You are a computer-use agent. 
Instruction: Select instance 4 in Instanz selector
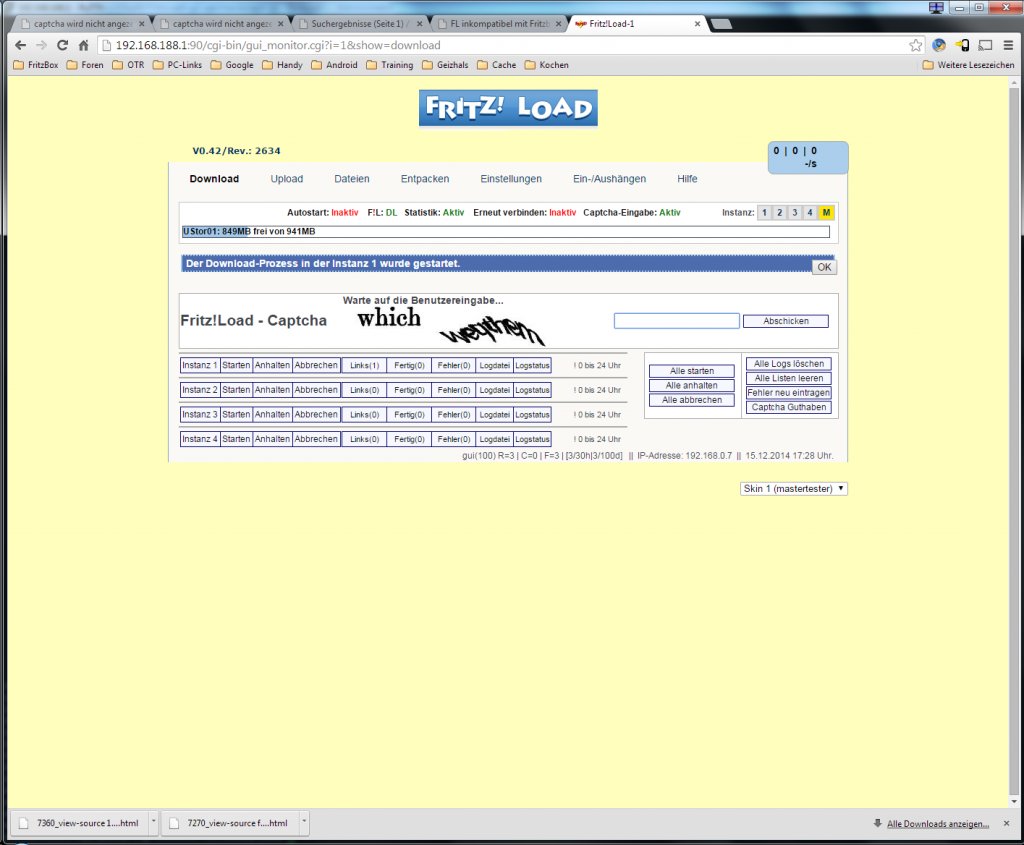[x=810, y=212]
